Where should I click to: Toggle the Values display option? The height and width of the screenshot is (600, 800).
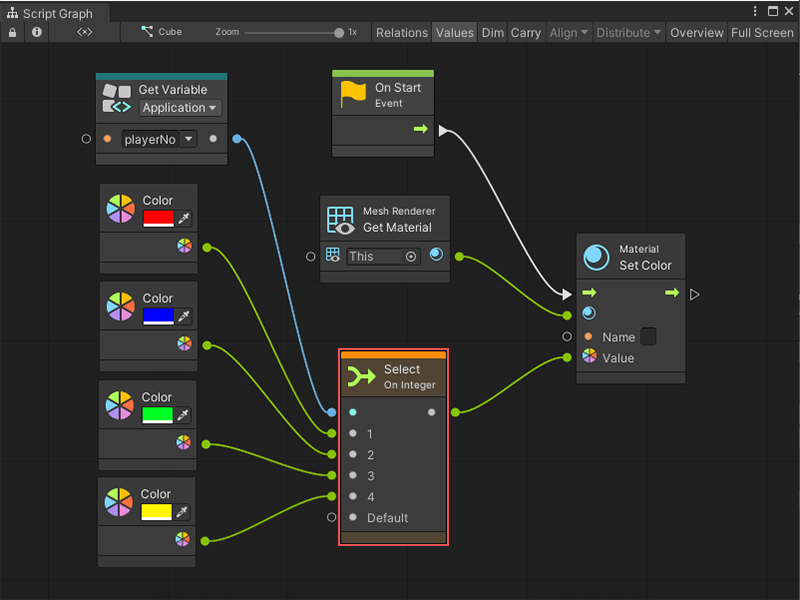(x=455, y=32)
